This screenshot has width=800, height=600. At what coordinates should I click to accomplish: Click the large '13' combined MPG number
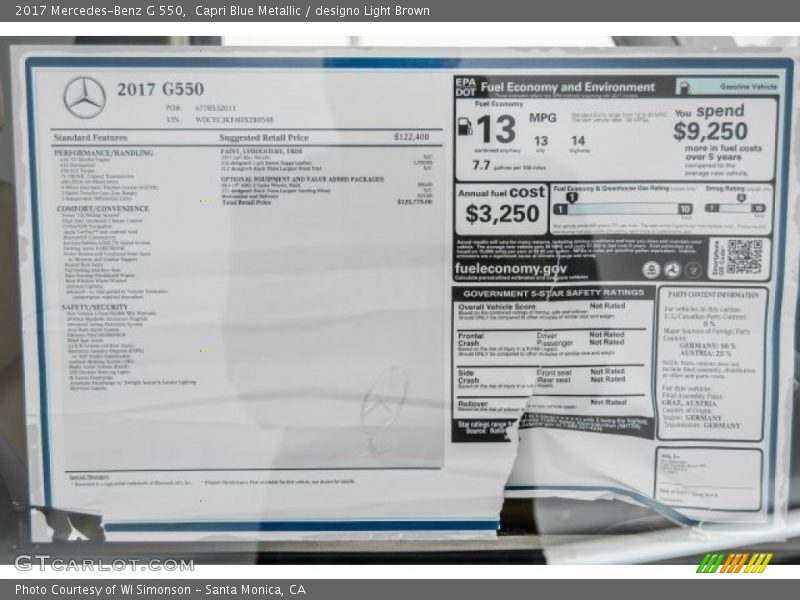tap(496, 129)
